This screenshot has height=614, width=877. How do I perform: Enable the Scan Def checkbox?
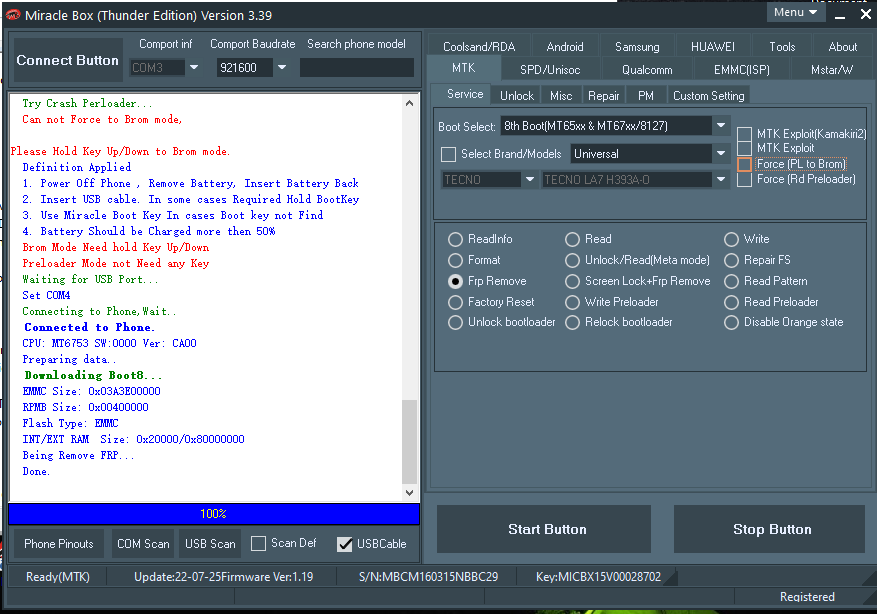258,544
